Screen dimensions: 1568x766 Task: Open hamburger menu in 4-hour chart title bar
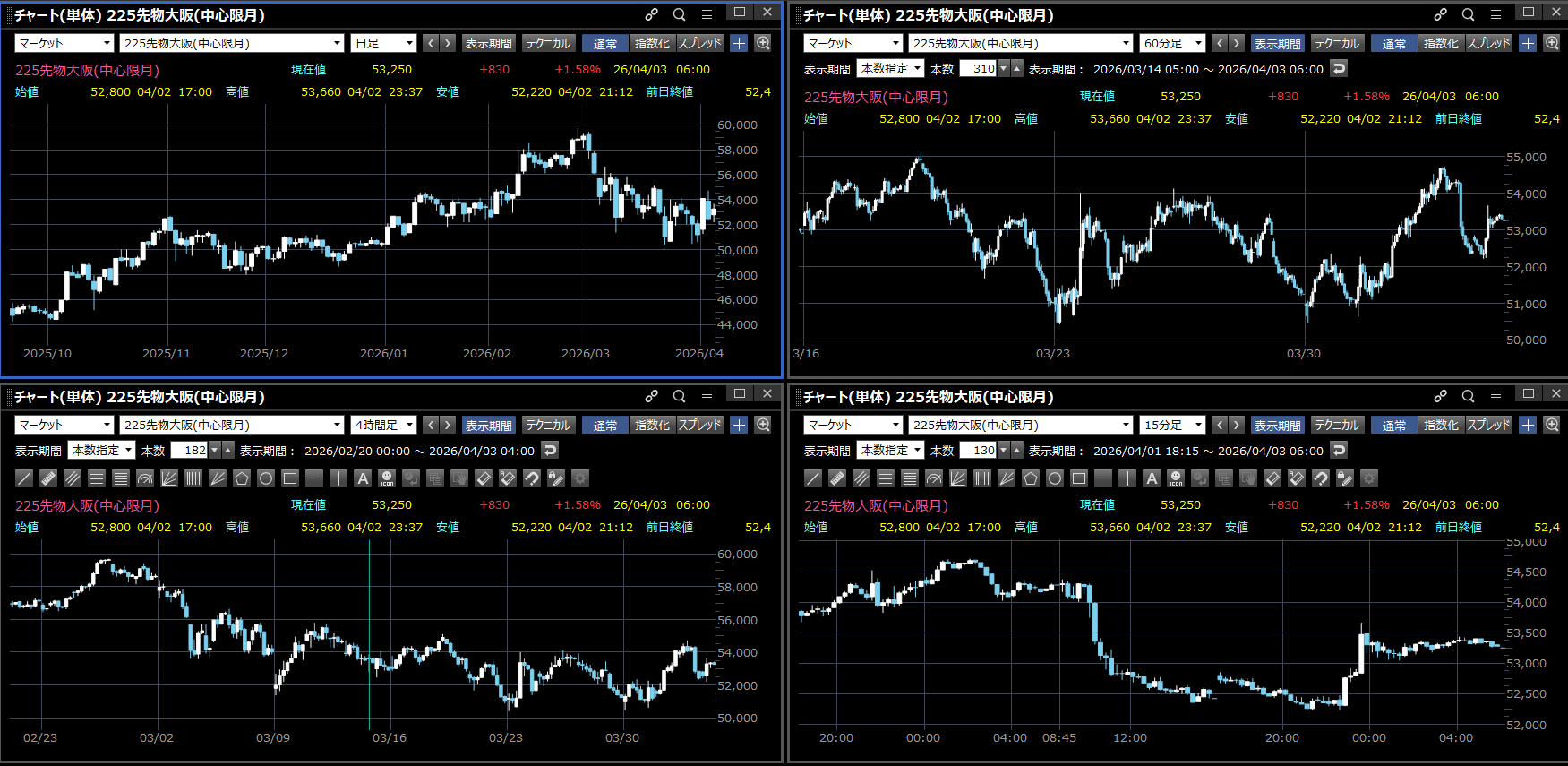pyautogui.click(x=707, y=396)
